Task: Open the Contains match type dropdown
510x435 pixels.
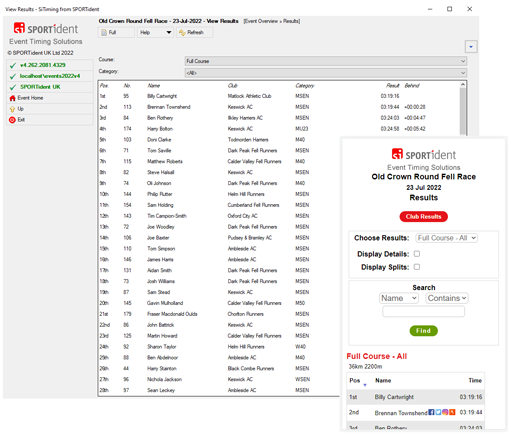Action: tap(447, 298)
